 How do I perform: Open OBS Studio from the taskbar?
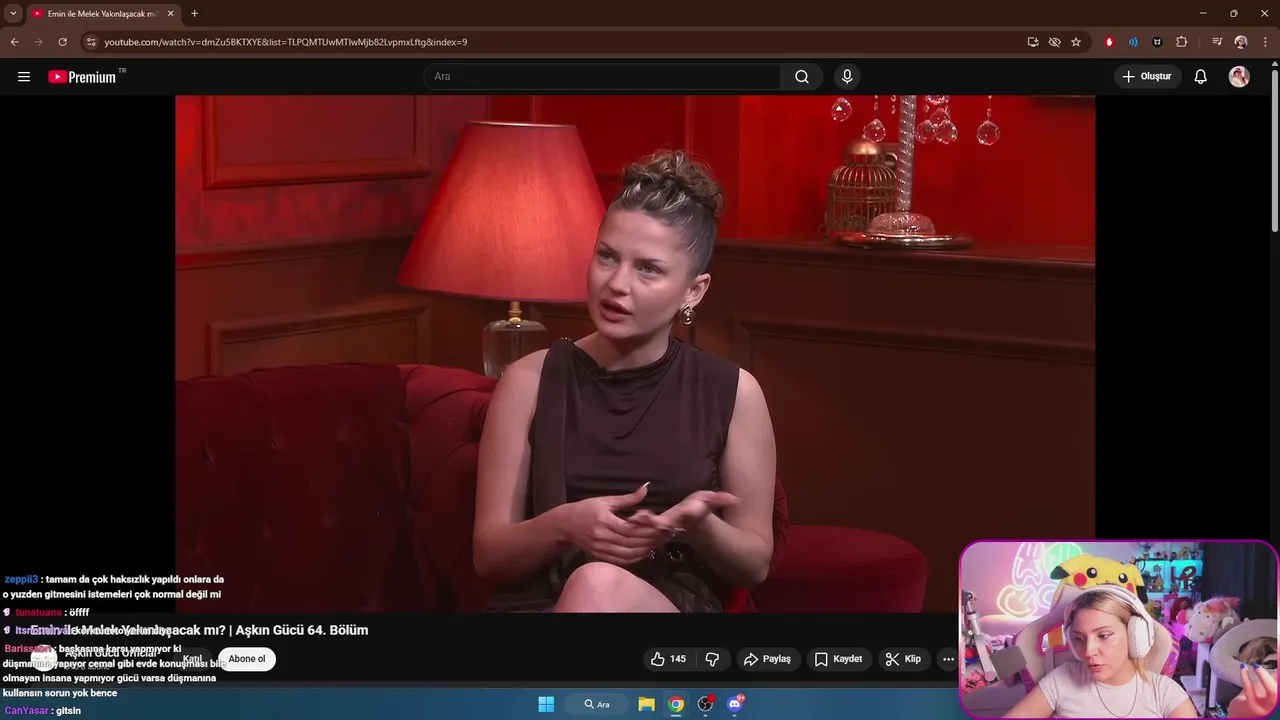pyautogui.click(x=706, y=704)
